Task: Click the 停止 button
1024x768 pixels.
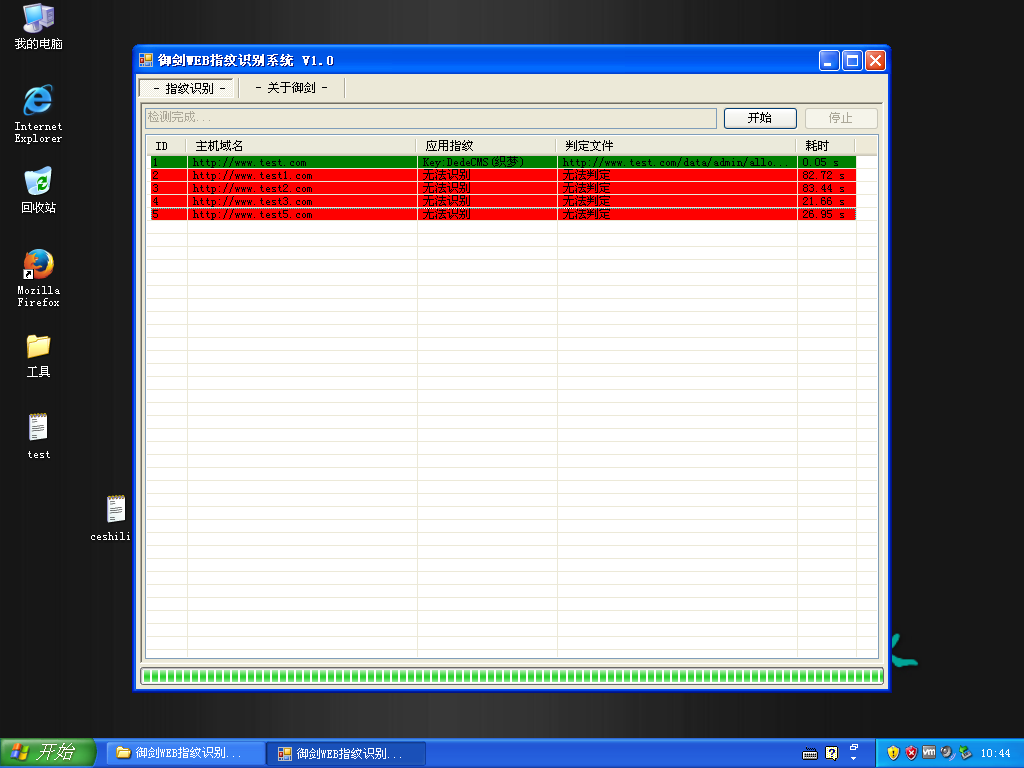Action: click(x=841, y=118)
